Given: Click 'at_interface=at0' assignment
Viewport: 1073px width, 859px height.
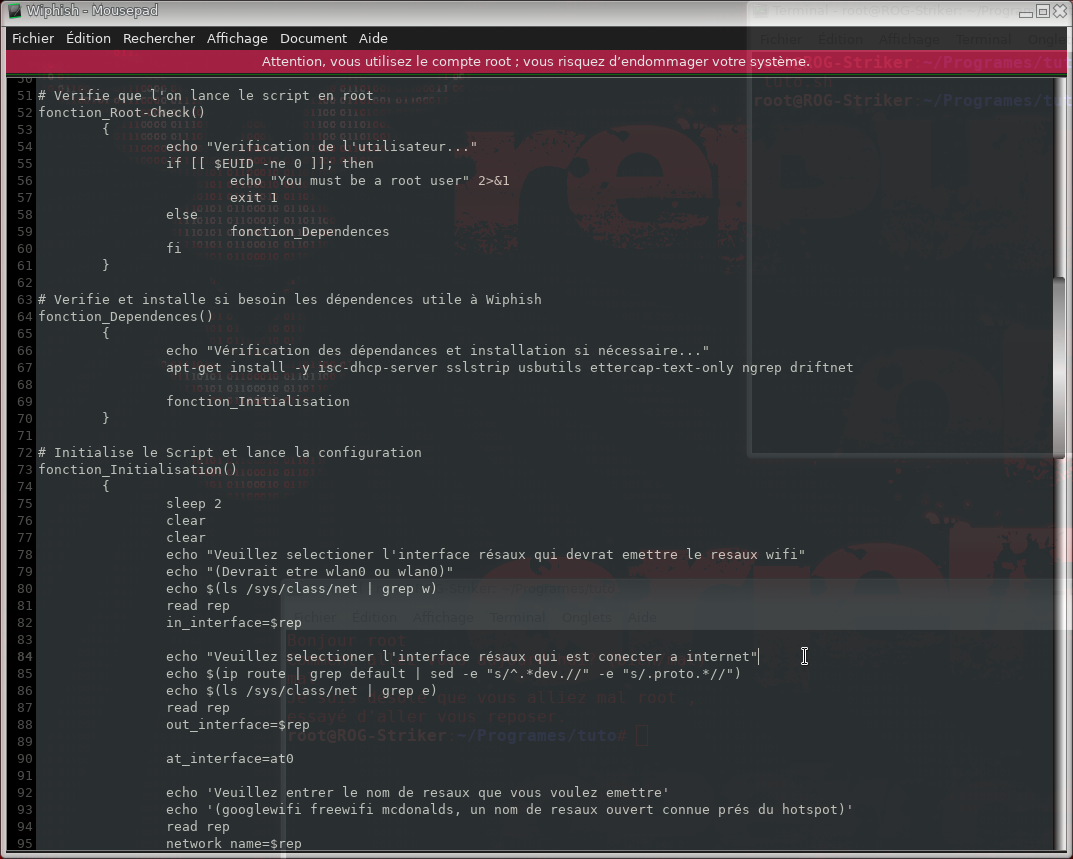Looking at the screenshot, I should [x=230, y=758].
